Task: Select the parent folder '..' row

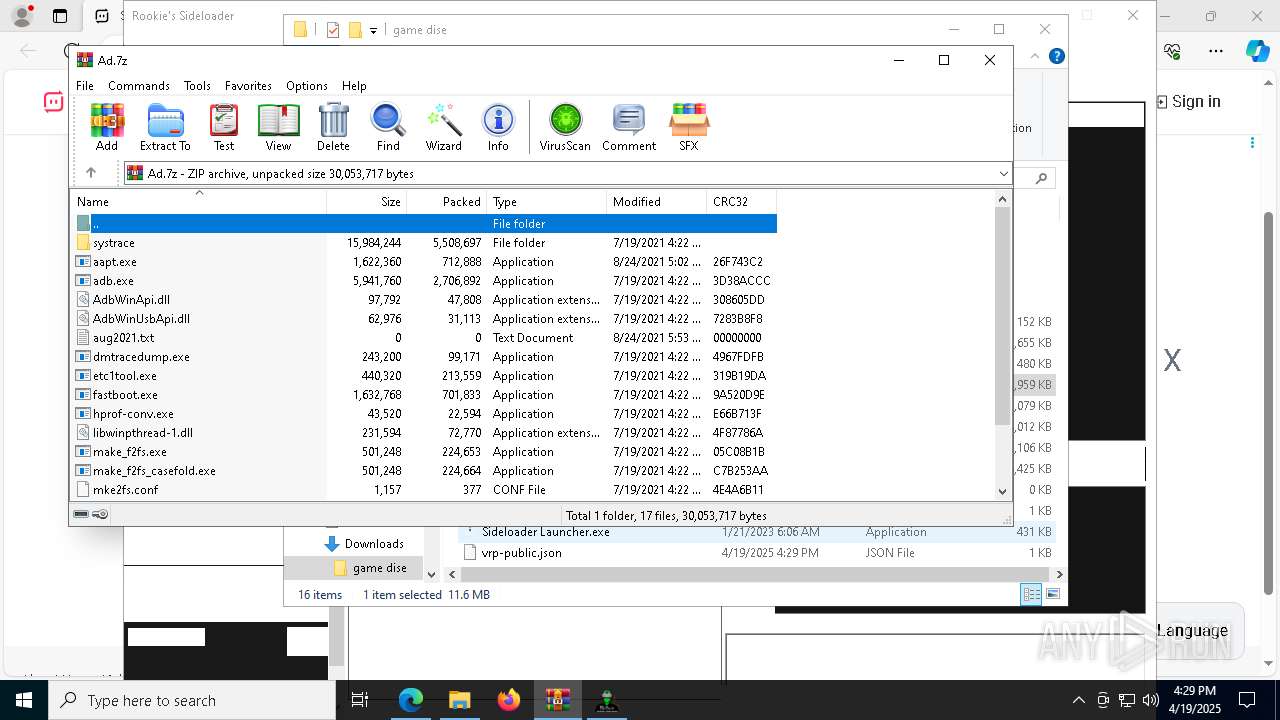Action: click(425, 224)
